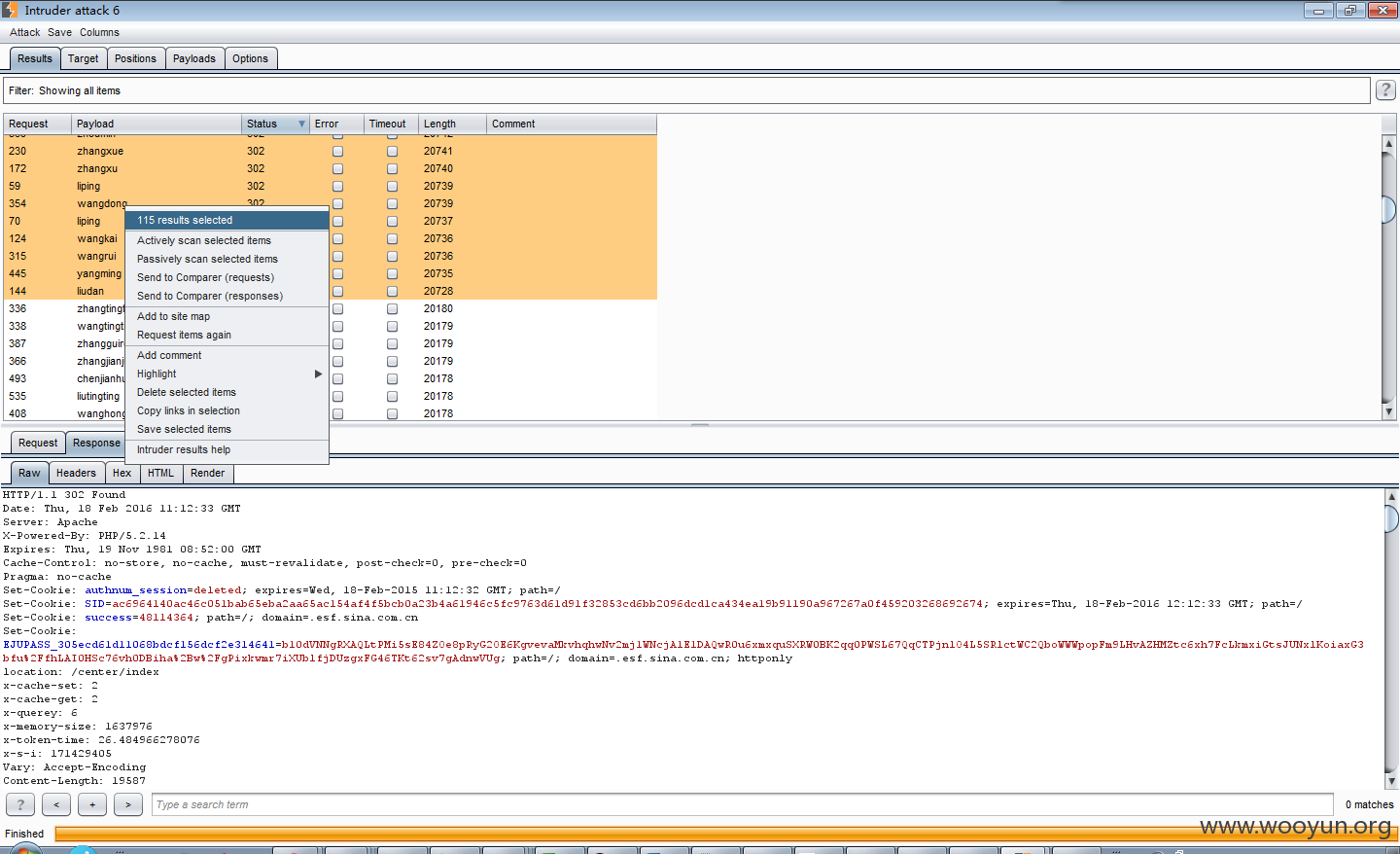Toggle Error checkbox for request 336

tap(337, 308)
